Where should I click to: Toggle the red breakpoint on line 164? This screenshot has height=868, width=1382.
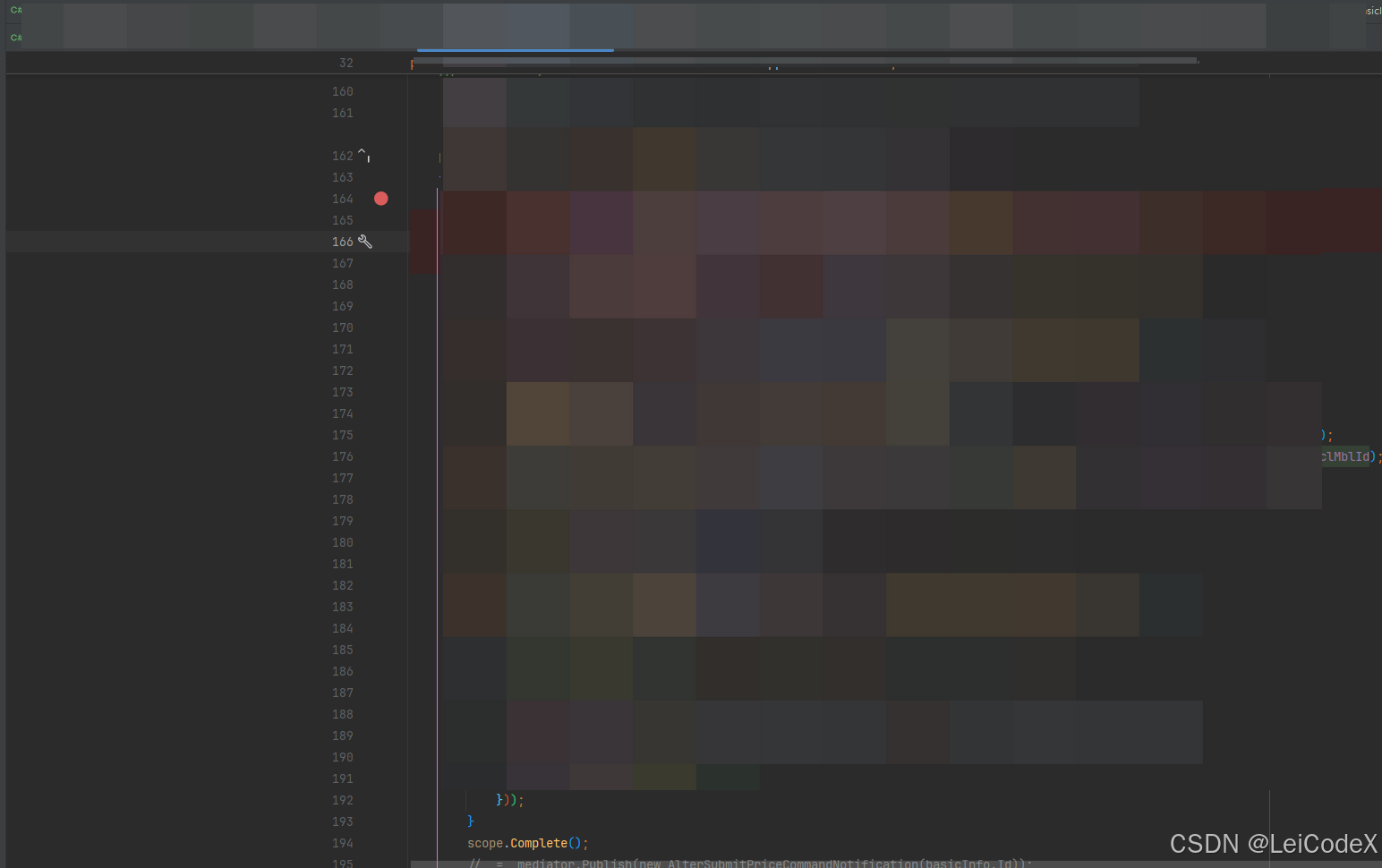[x=381, y=199]
